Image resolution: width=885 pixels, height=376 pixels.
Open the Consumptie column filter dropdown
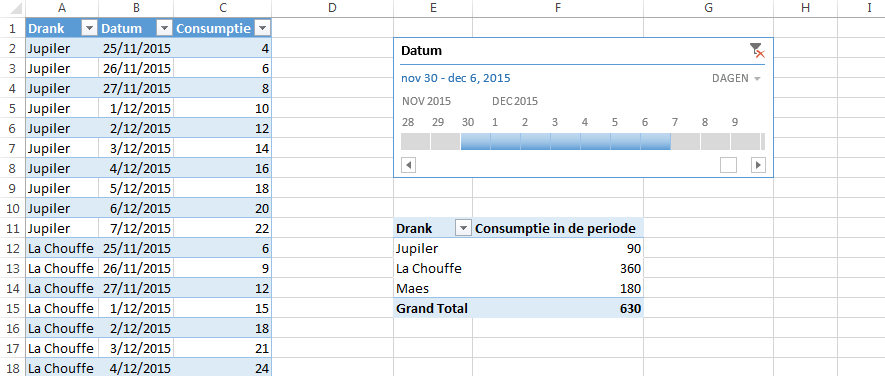262,28
